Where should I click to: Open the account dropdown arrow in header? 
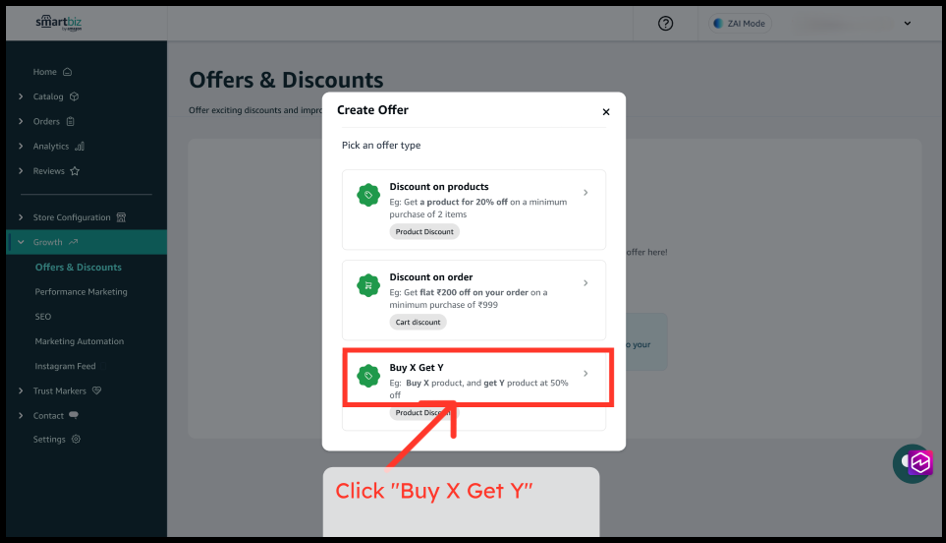pyautogui.click(x=907, y=24)
